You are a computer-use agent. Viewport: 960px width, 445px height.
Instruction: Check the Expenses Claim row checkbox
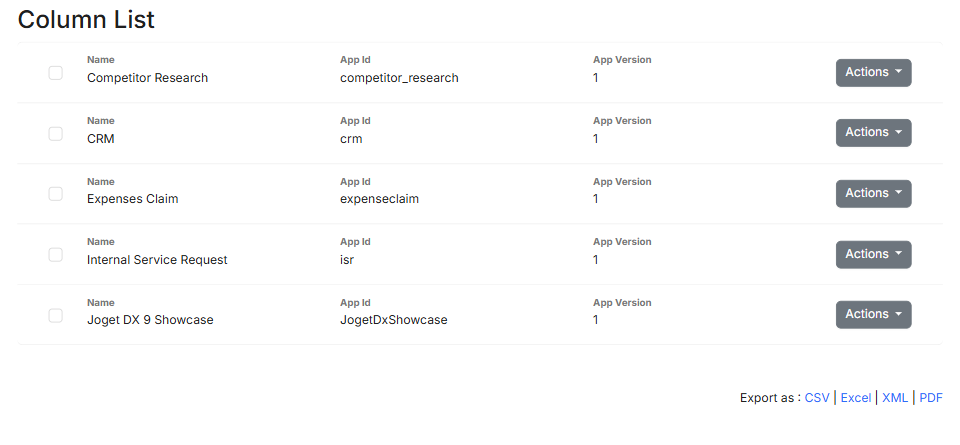pyautogui.click(x=56, y=194)
